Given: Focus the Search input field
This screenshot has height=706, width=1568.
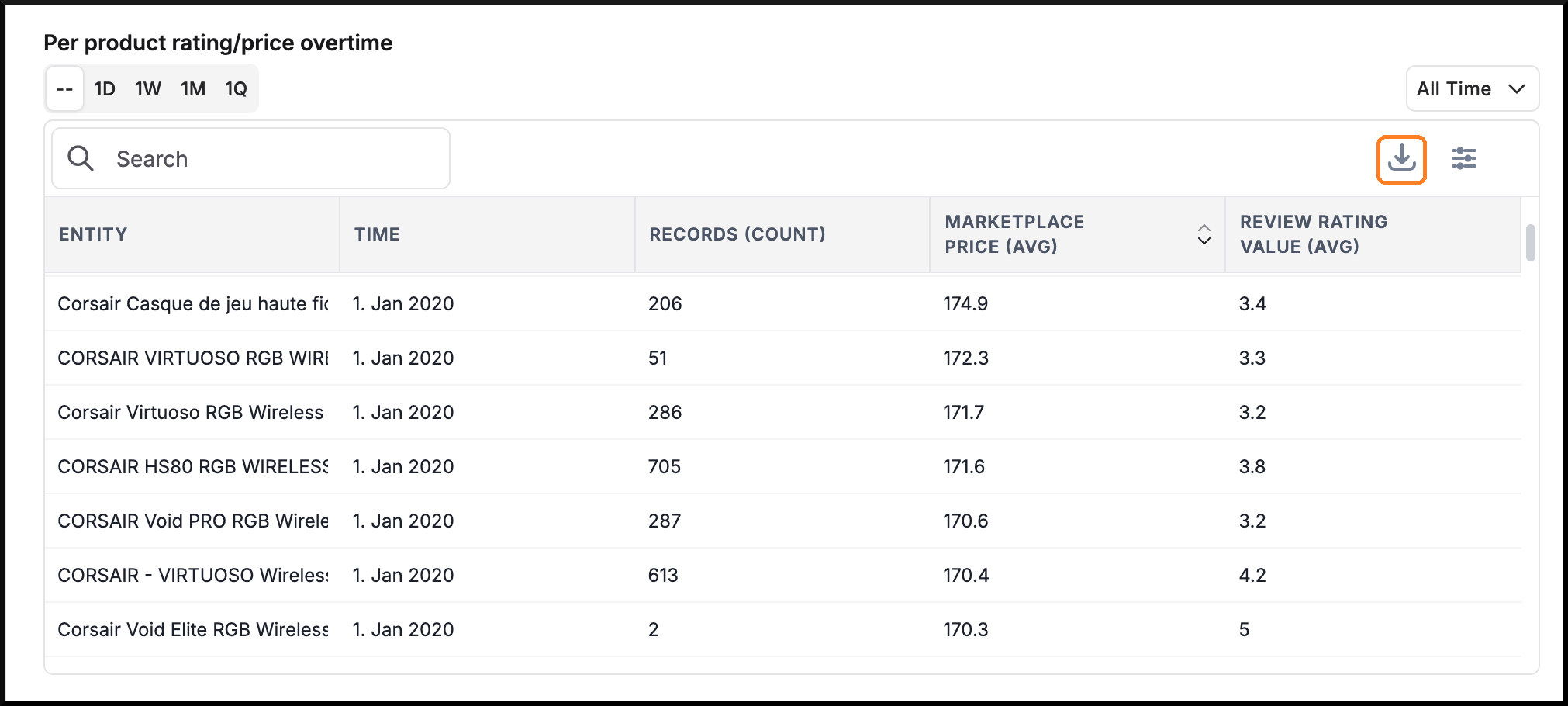Looking at the screenshot, I should (x=250, y=158).
